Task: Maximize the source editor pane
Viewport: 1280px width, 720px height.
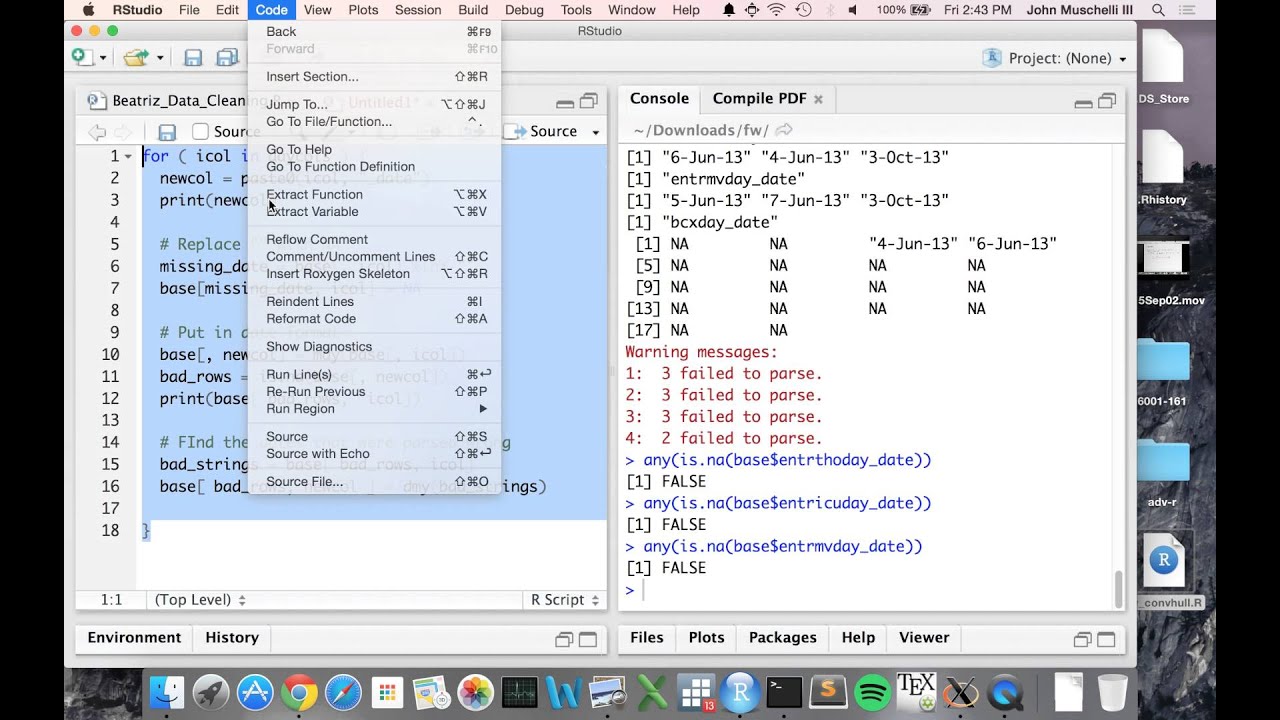Action: 589,101
